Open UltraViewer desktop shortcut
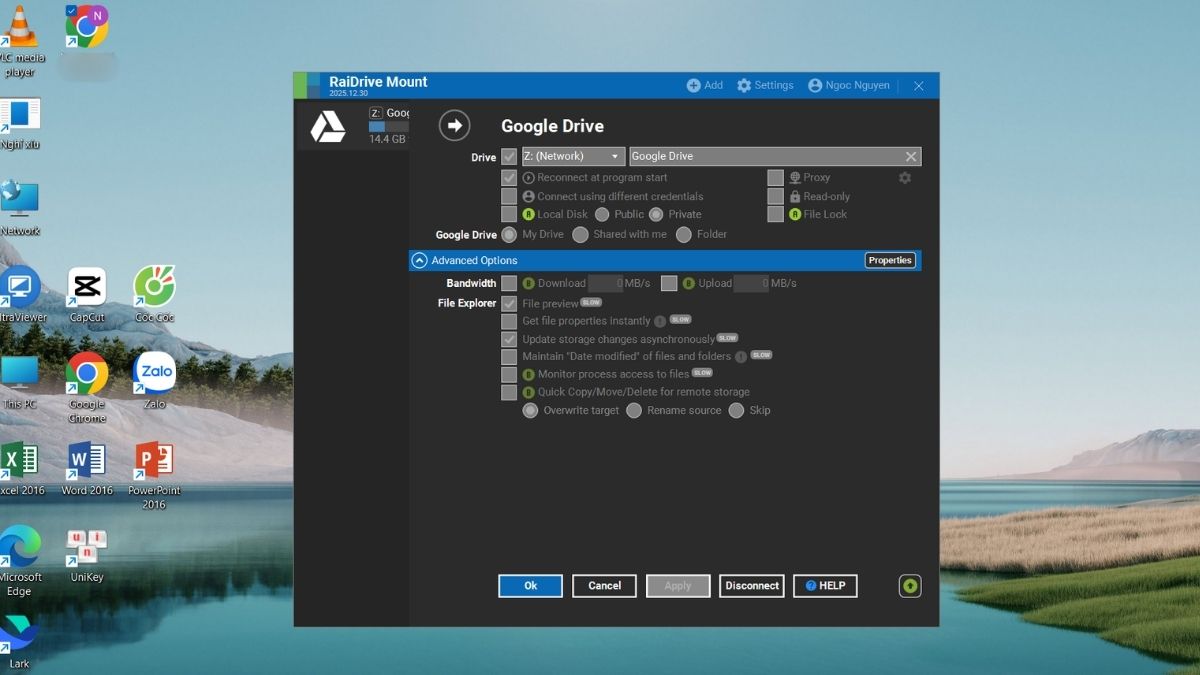Image resolution: width=1200 pixels, height=675 pixels. pyautogui.click(x=21, y=294)
